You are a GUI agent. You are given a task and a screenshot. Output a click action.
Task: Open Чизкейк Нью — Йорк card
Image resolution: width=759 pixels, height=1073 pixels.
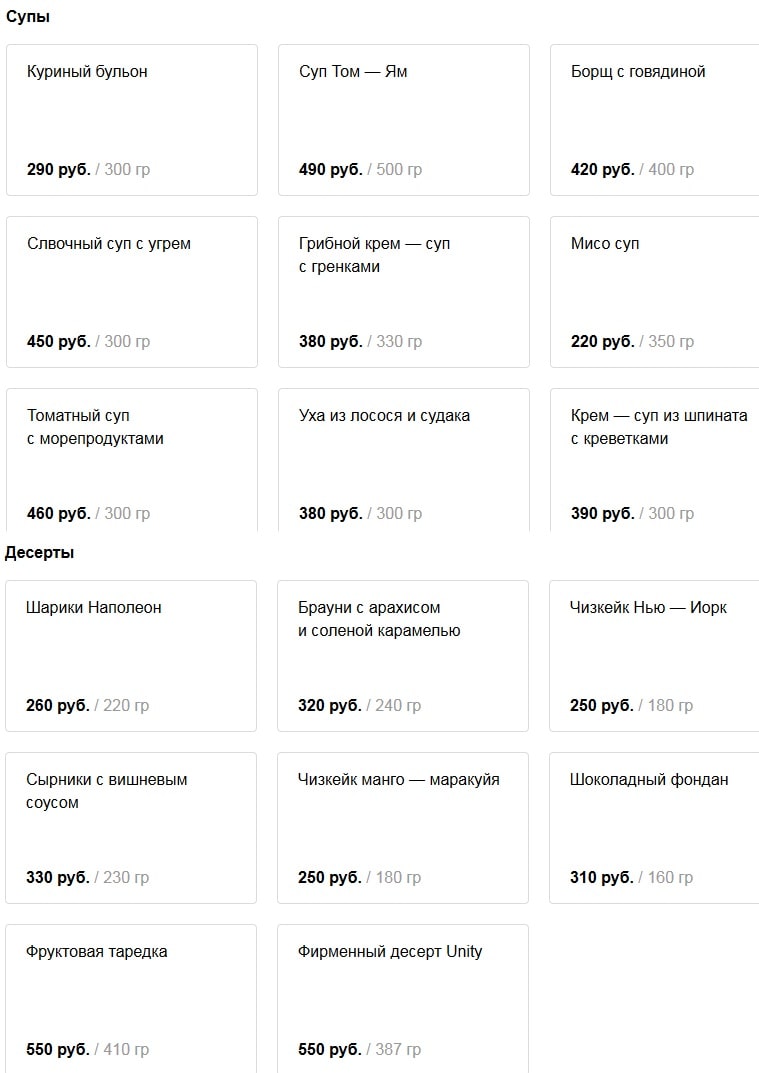point(654,656)
